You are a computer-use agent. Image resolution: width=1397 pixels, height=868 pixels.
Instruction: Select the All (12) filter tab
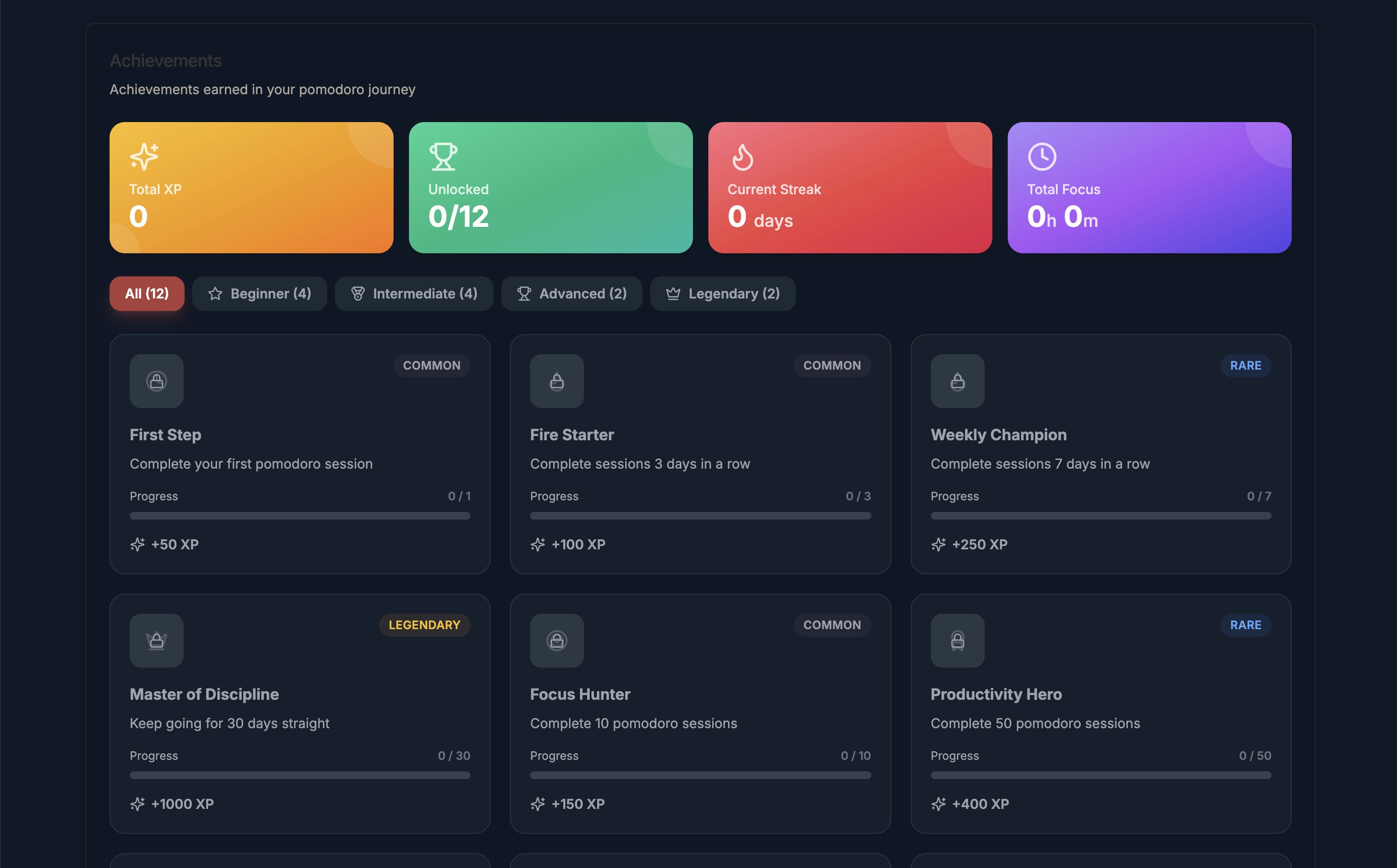coord(147,293)
